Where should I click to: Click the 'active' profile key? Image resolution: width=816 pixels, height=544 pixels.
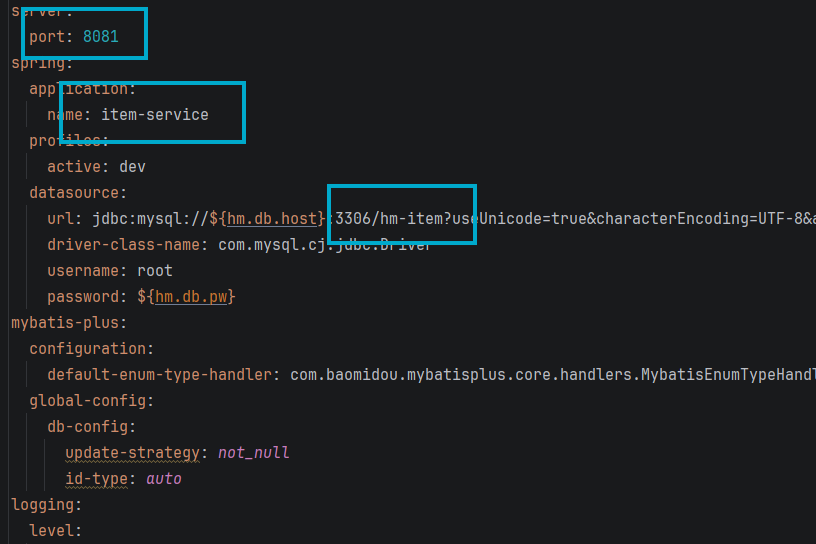coord(74,167)
